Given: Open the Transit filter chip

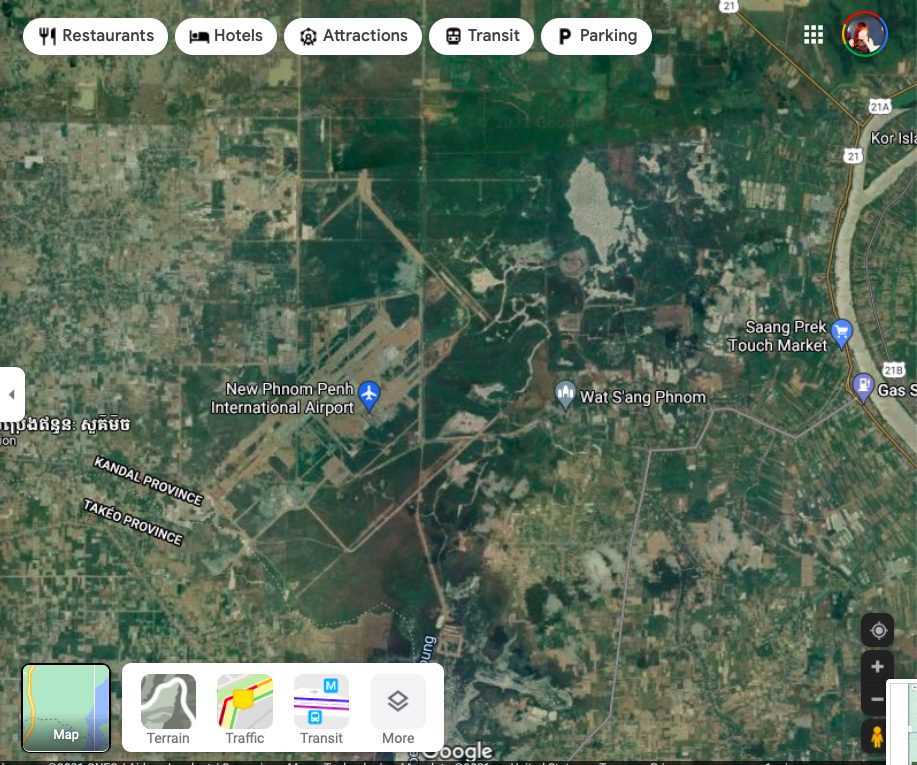Looking at the screenshot, I should (481, 36).
